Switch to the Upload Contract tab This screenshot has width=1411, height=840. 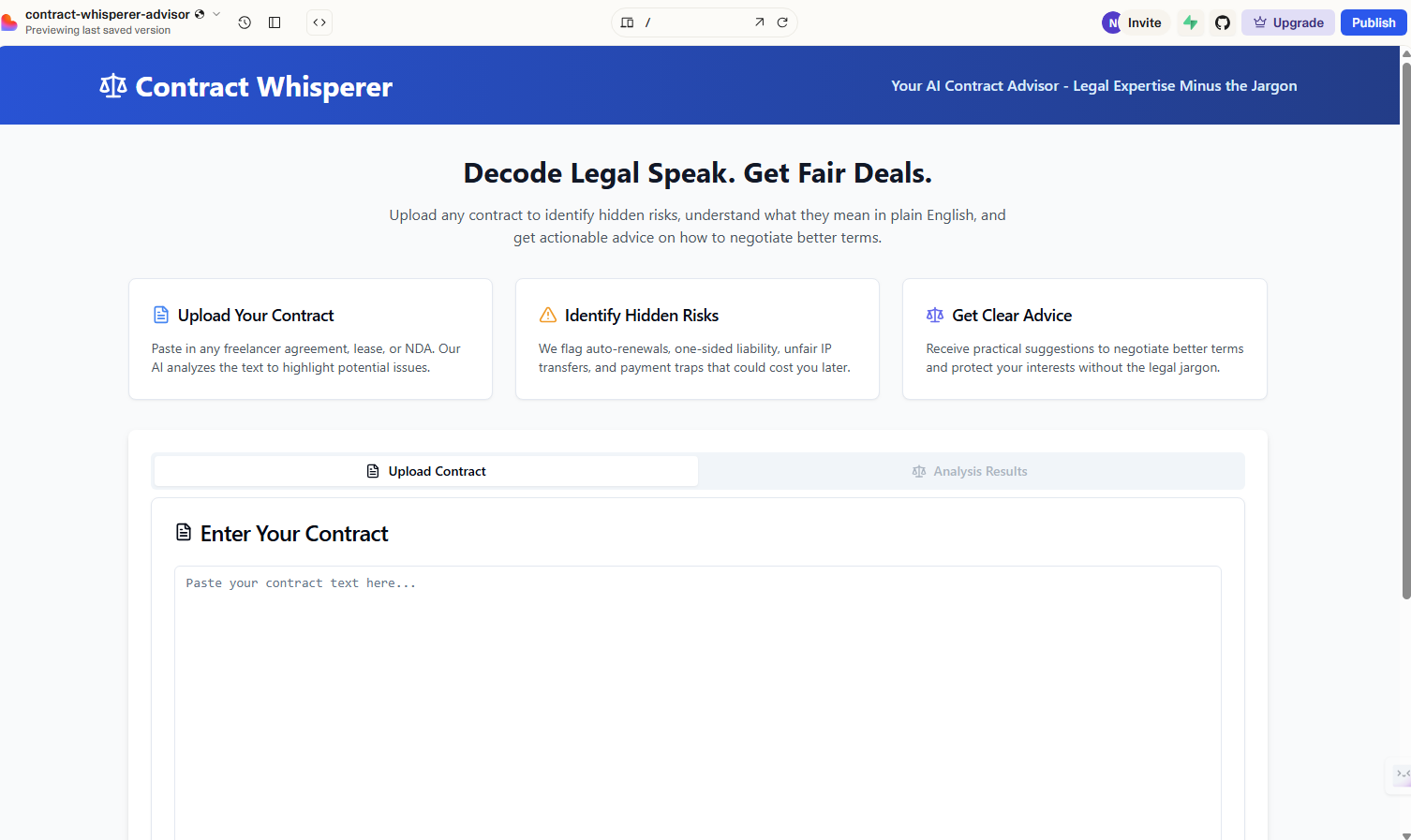(426, 471)
